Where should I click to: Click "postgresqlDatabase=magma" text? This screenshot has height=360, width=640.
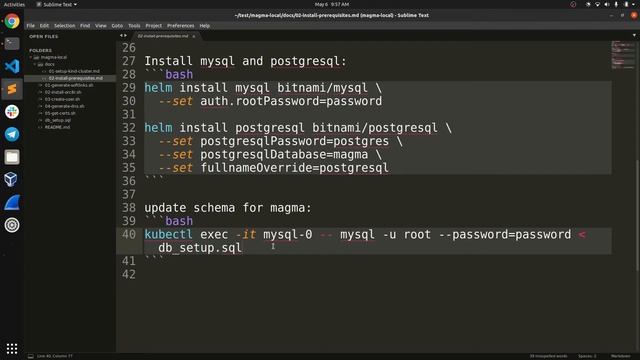pyautogui.click(x=284, y=155)
